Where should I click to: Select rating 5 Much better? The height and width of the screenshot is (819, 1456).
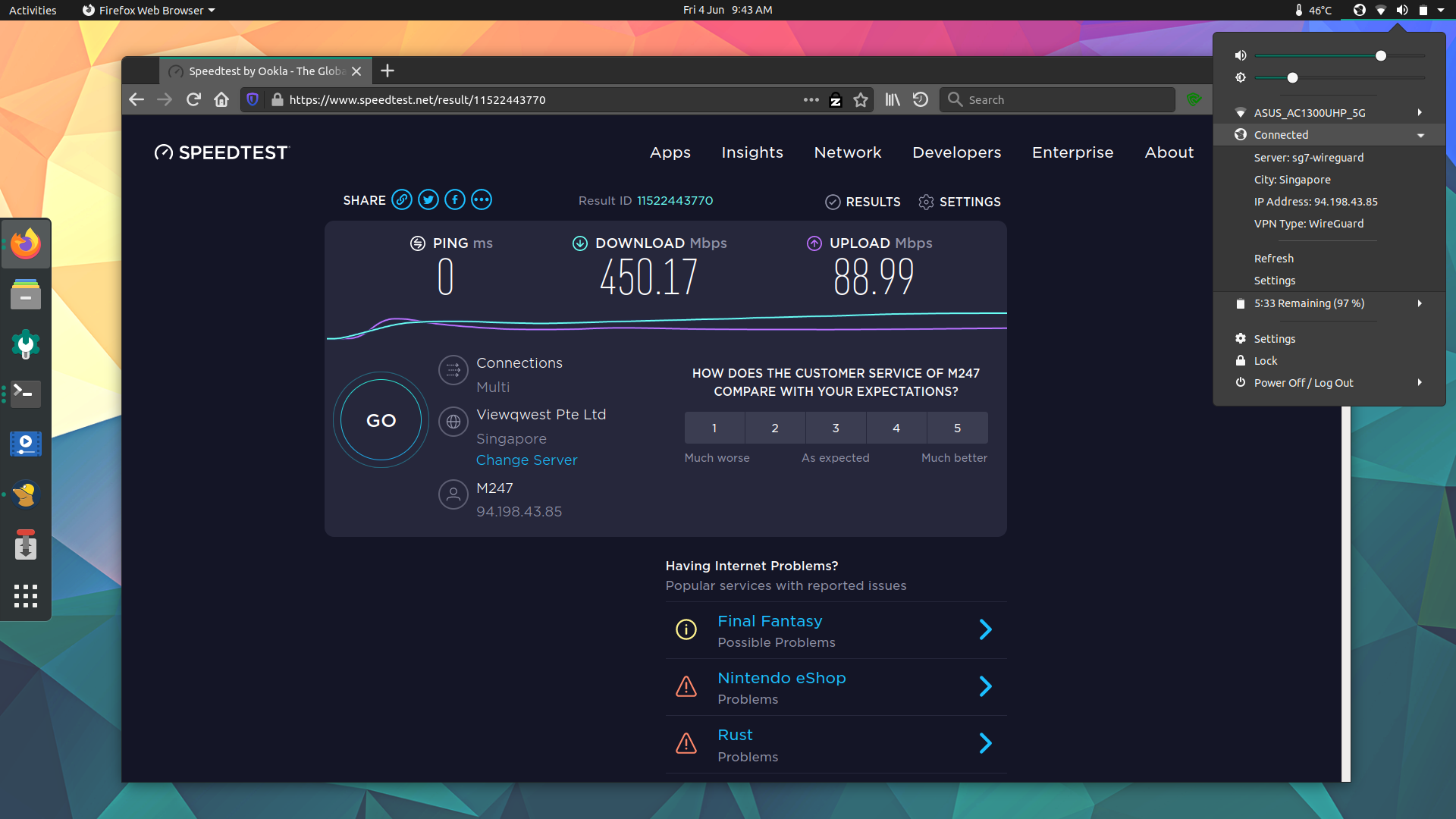[x=957, y=428]
